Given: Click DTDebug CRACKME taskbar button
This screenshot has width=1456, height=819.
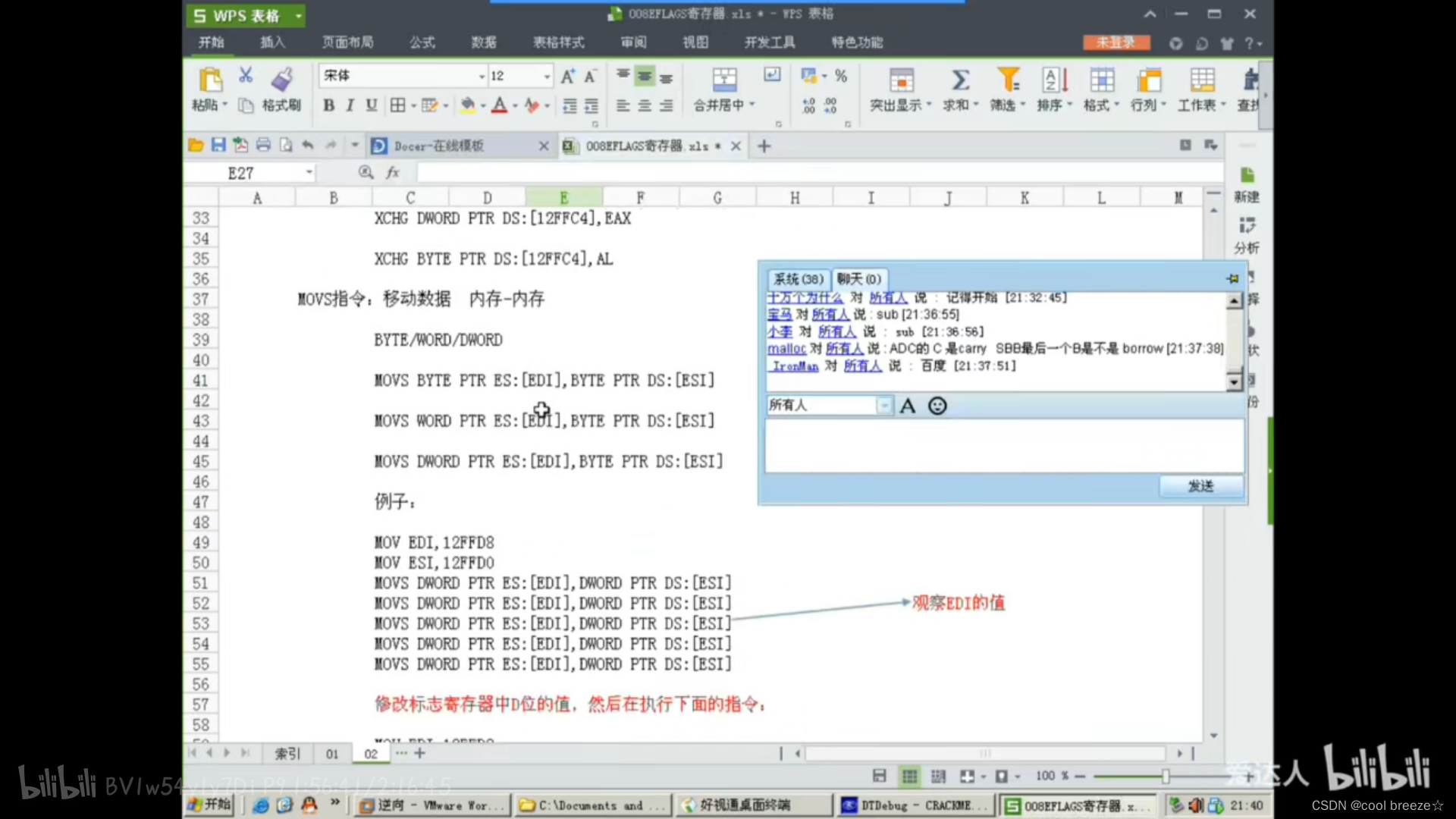Looking at the screenshot, I should (915, 805).
